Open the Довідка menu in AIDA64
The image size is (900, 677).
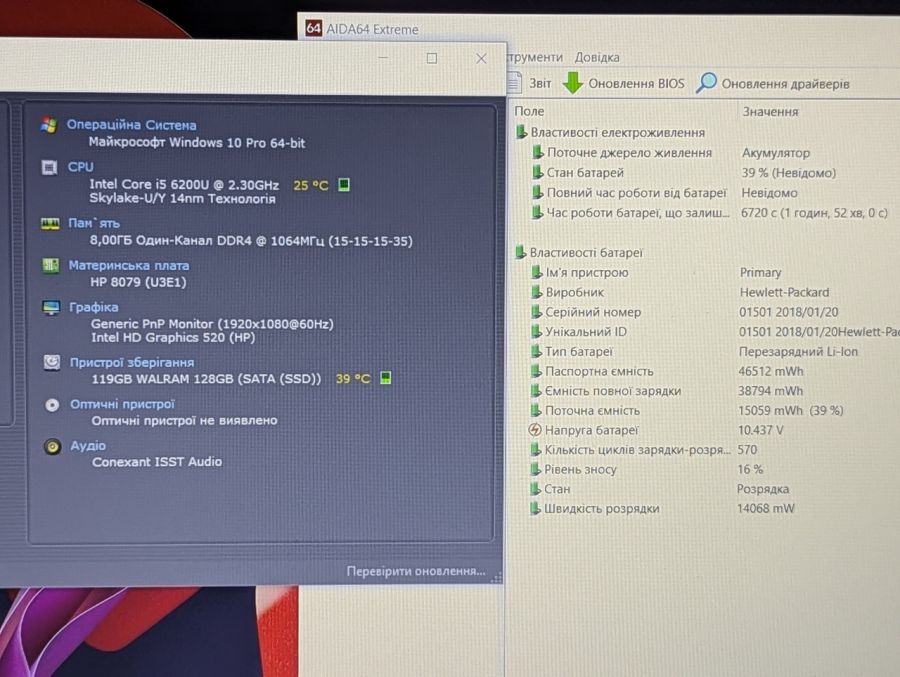point(597,57)
